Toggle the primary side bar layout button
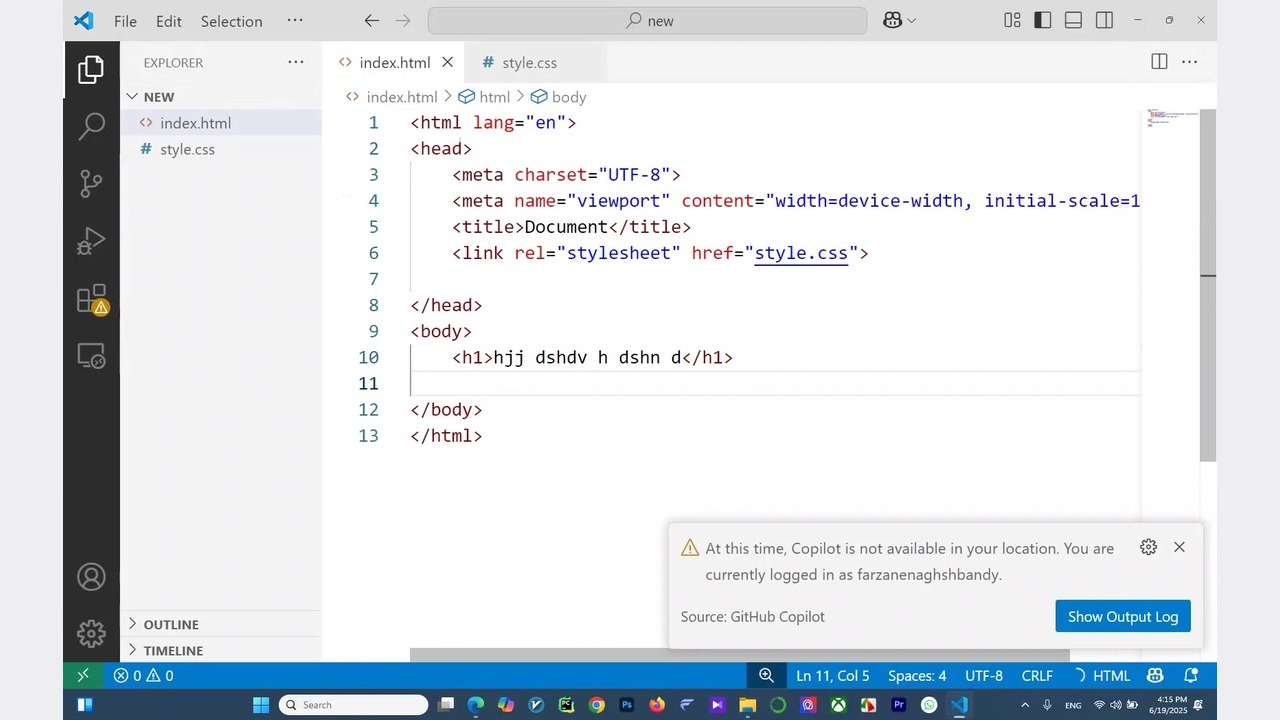Viewport: 1280px width, 720px height. 1043,21
